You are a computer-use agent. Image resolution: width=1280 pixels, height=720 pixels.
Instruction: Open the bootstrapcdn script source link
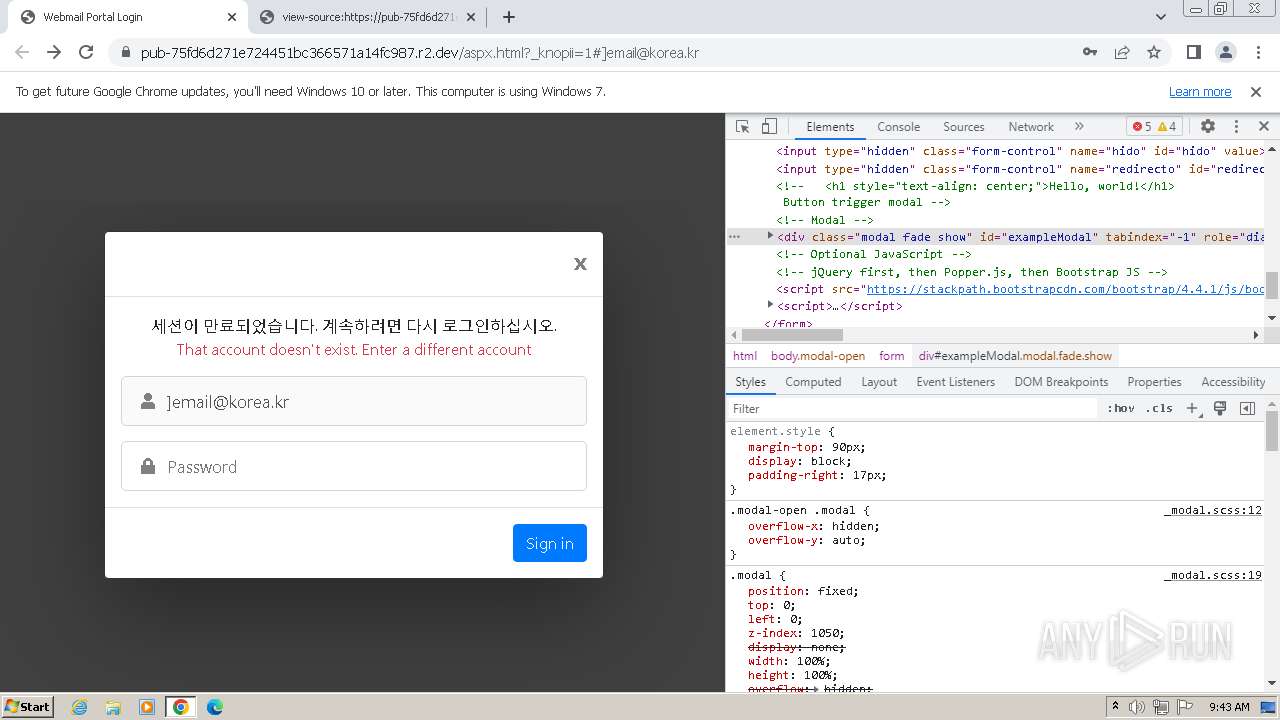pos(1065,289)
